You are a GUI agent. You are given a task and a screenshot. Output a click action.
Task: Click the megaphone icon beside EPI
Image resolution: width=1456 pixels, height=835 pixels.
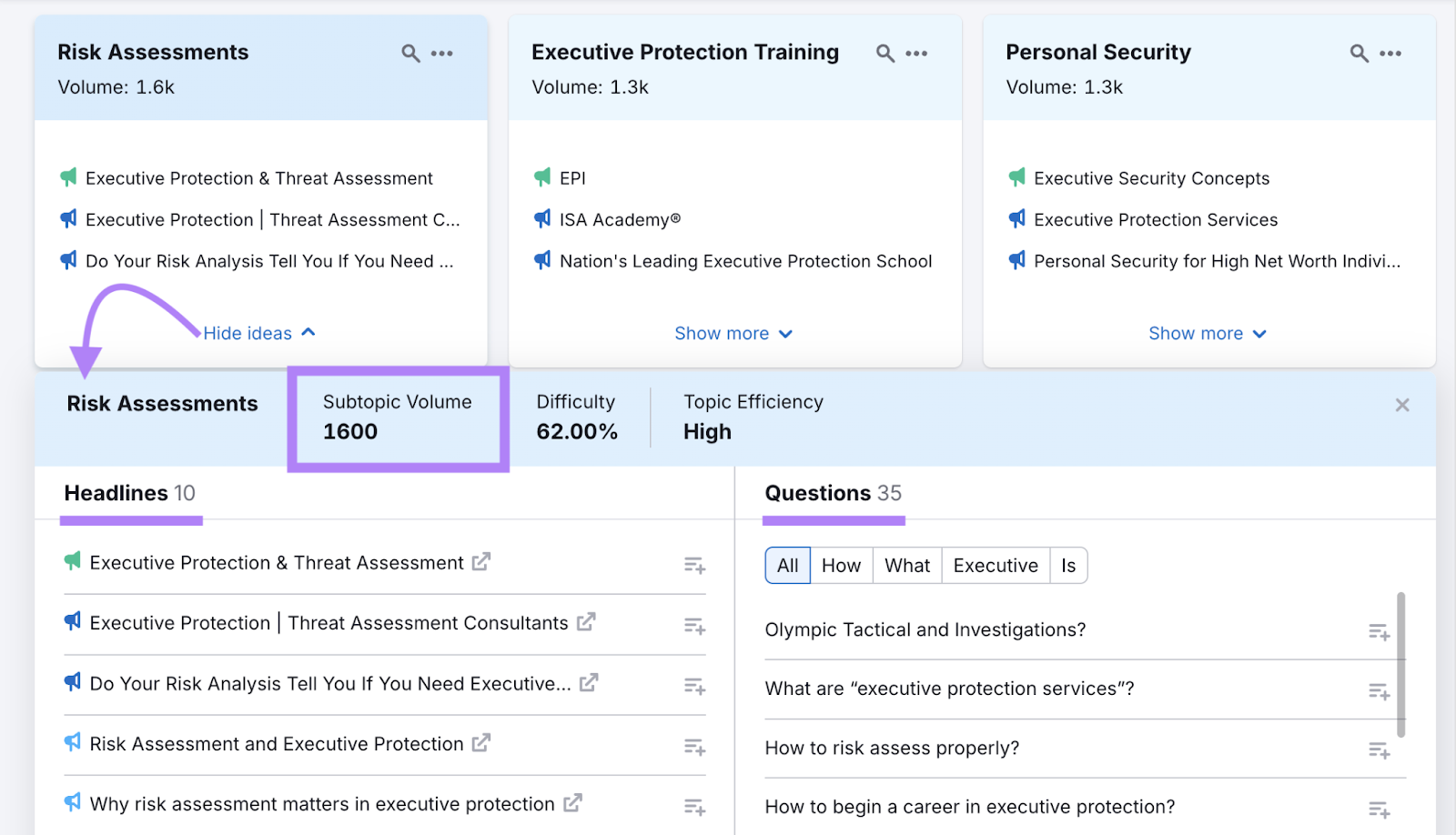point(541,177)
